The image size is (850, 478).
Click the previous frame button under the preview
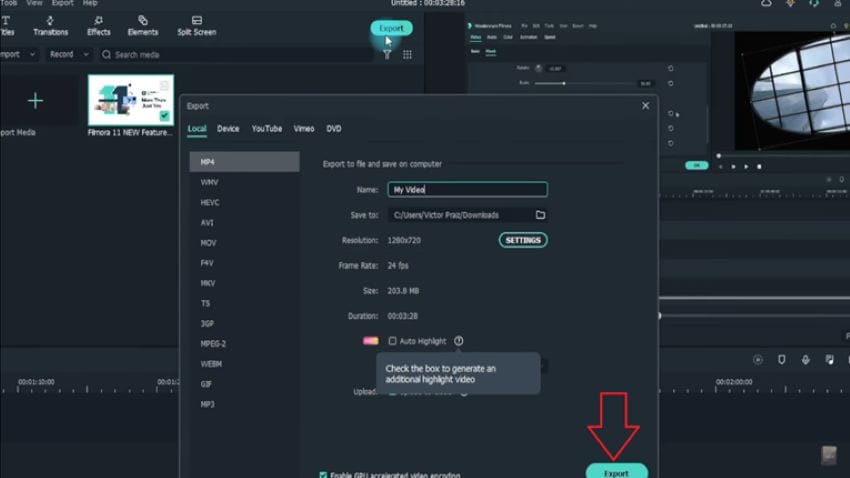click(720, 167)
